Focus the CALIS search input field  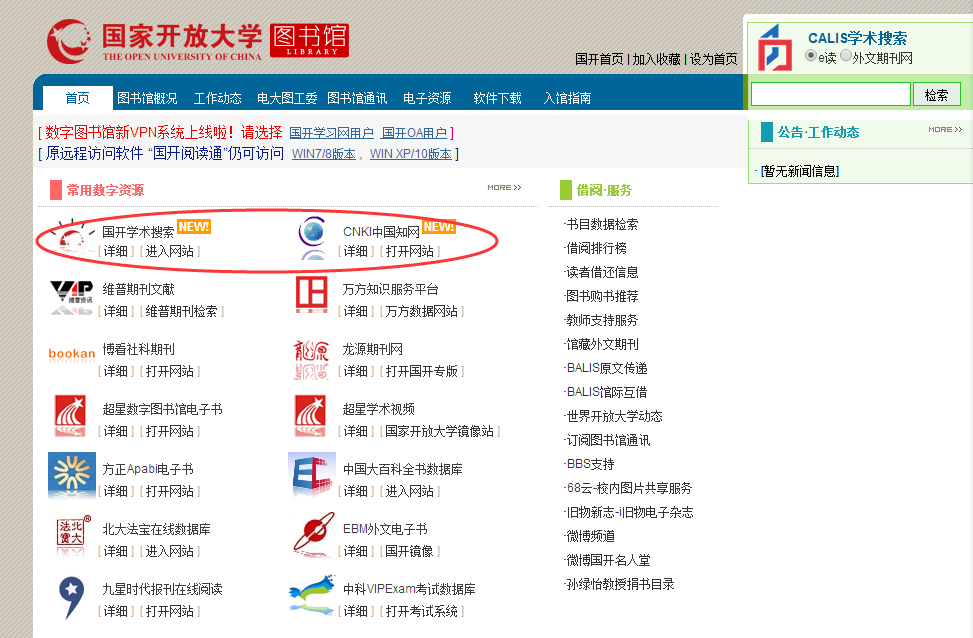pos(830,94)
